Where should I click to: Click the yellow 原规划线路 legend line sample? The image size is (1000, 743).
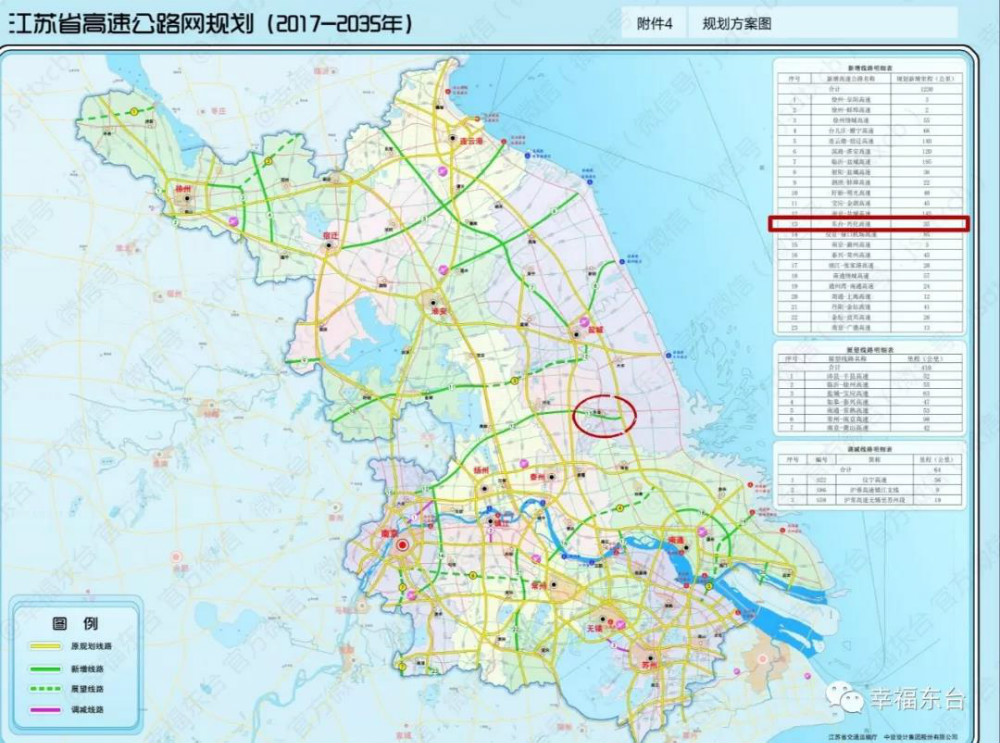(45, 647)
